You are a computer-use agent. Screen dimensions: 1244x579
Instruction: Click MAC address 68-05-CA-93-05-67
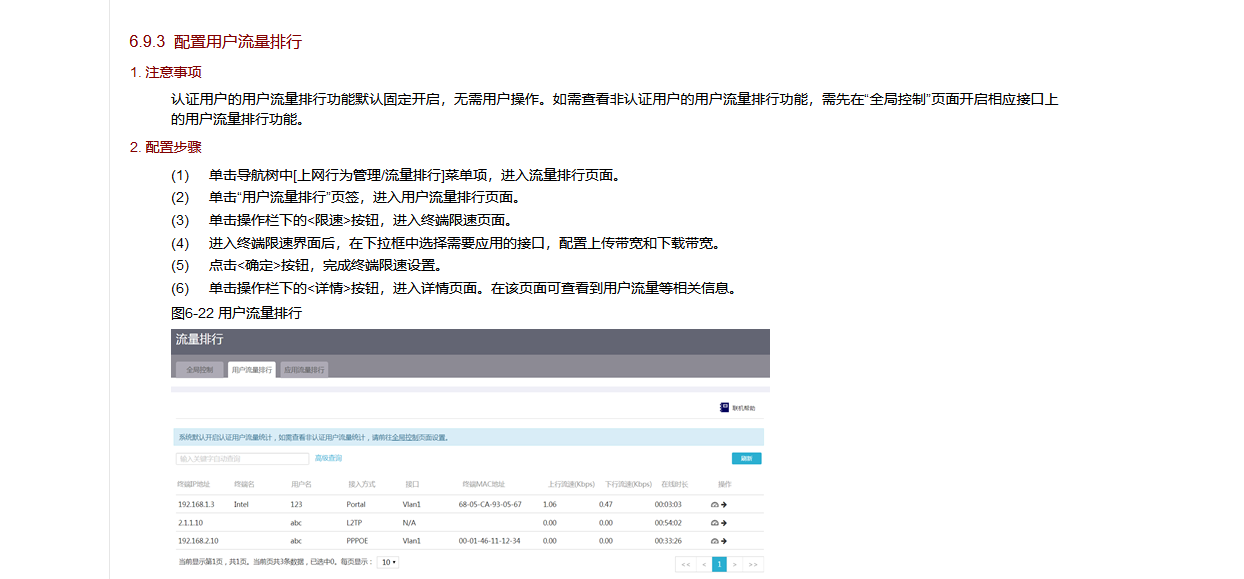click(490, 505)
